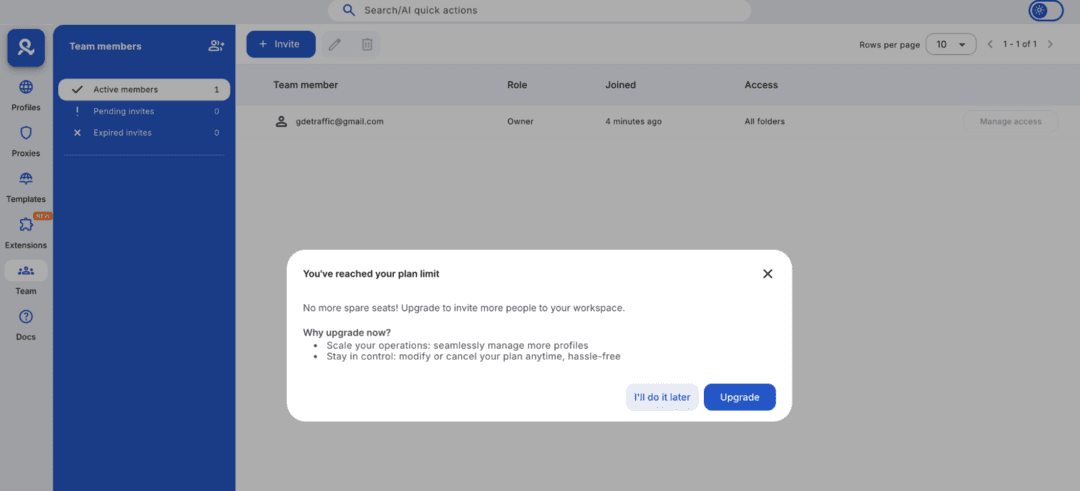The image size is (1080, 491).
Task: Open Docs via the question mark icon
Action: 26,317
